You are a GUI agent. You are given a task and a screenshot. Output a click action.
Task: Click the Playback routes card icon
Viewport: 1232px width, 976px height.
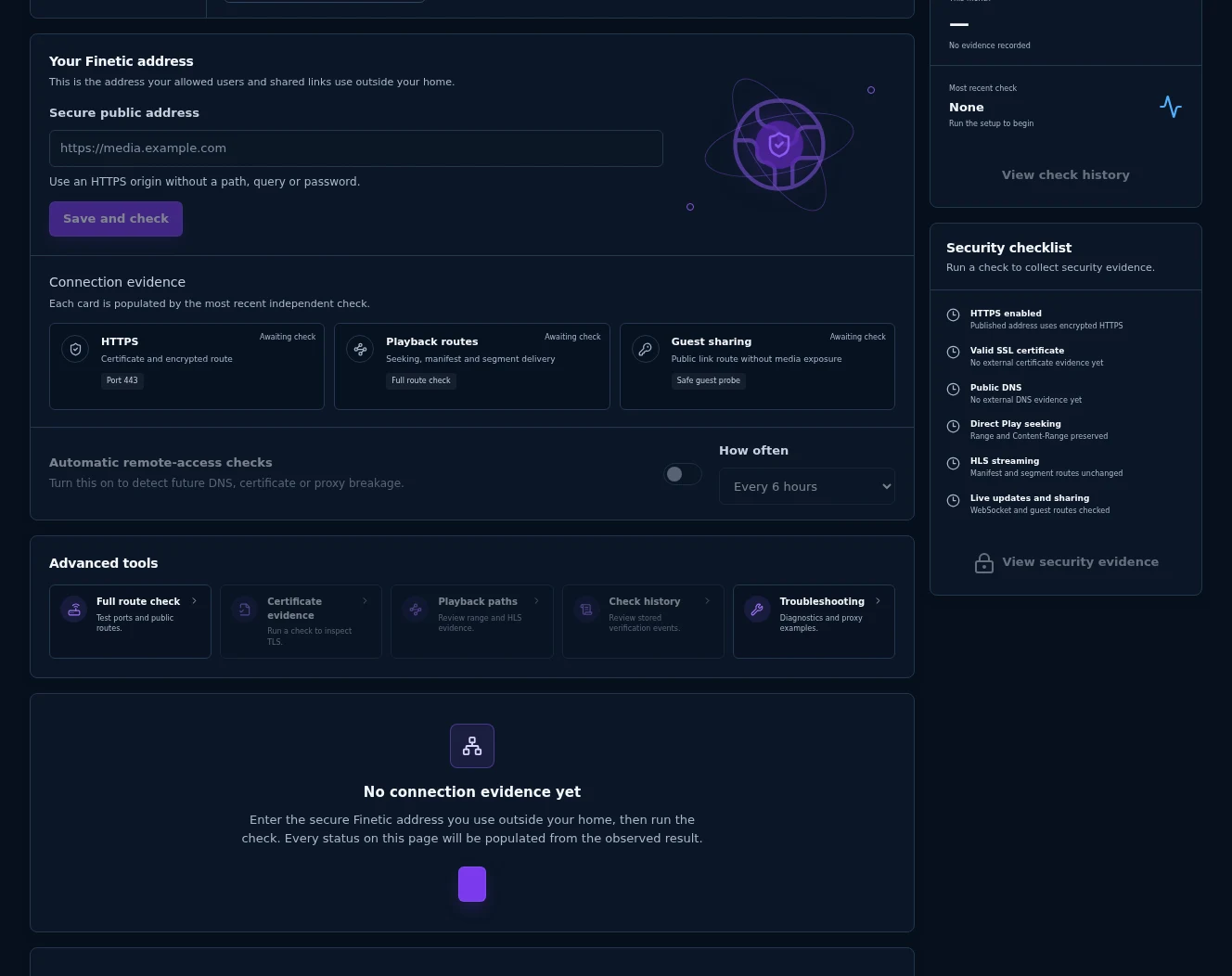click(360, 350)
